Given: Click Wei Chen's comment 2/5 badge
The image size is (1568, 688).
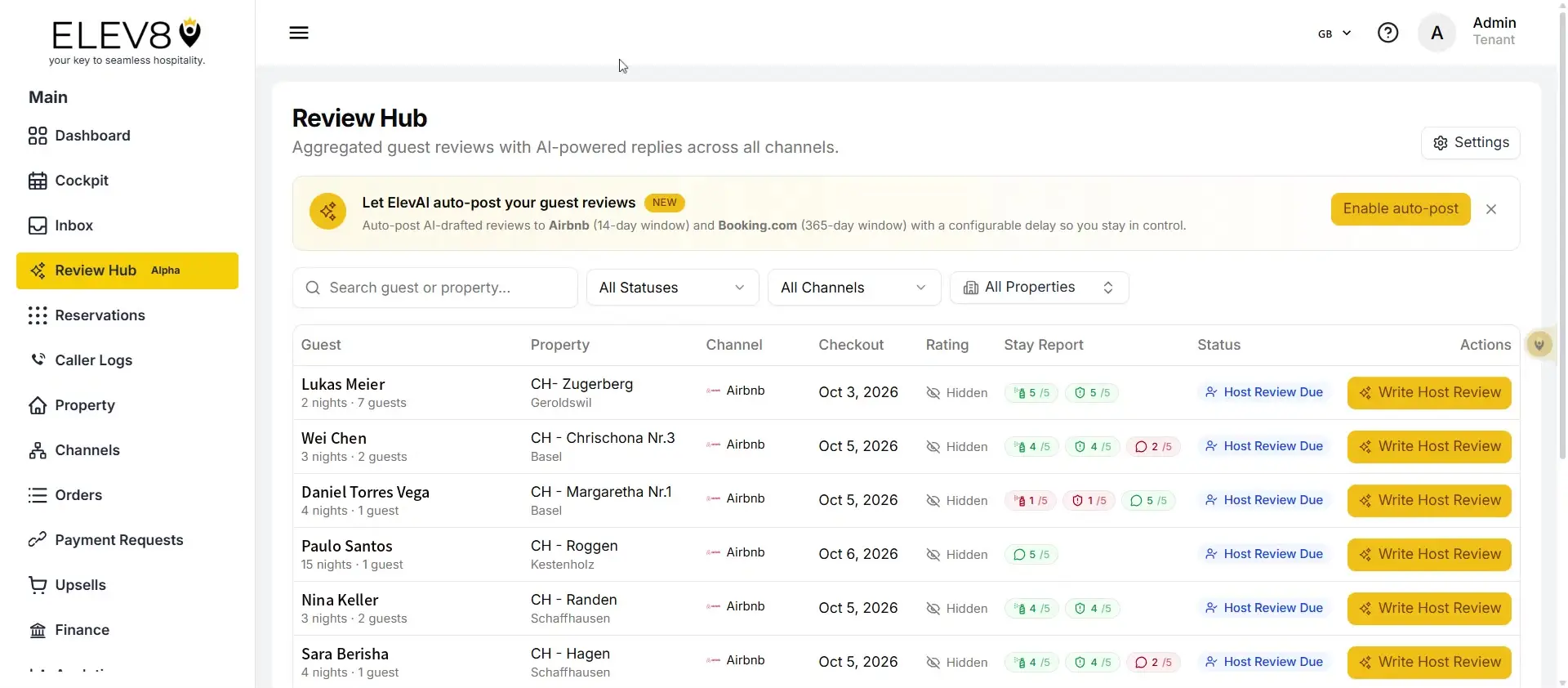Looking at the screenshot, I should (1153, 447).
